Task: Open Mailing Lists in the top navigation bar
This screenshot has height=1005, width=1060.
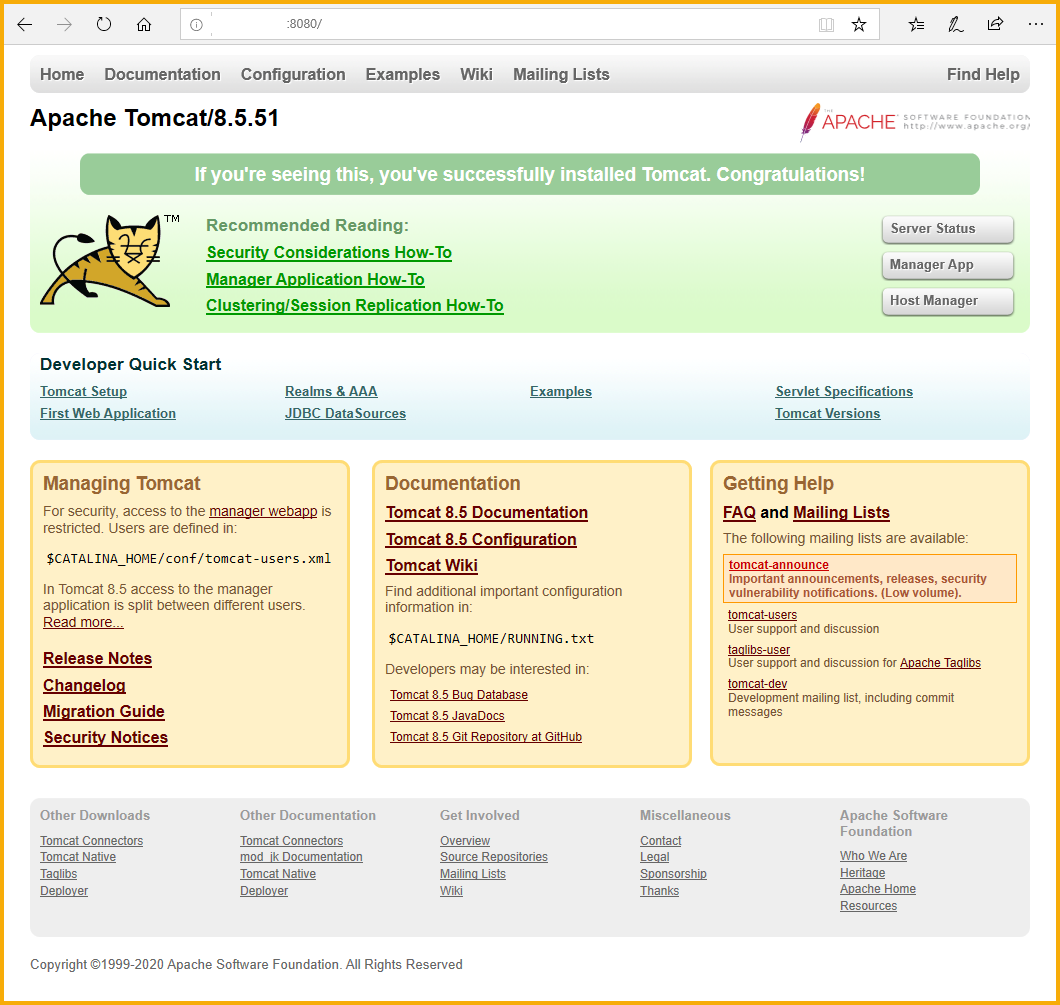Action: click(561, 74)
